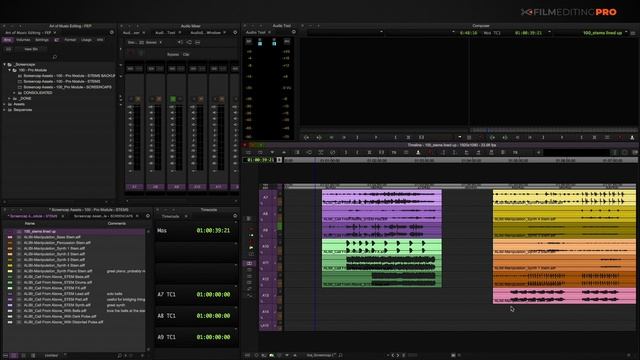The image size is (640, 360).
Task: Open the STEMS bin fast menu icon
Action: (148, 216)
